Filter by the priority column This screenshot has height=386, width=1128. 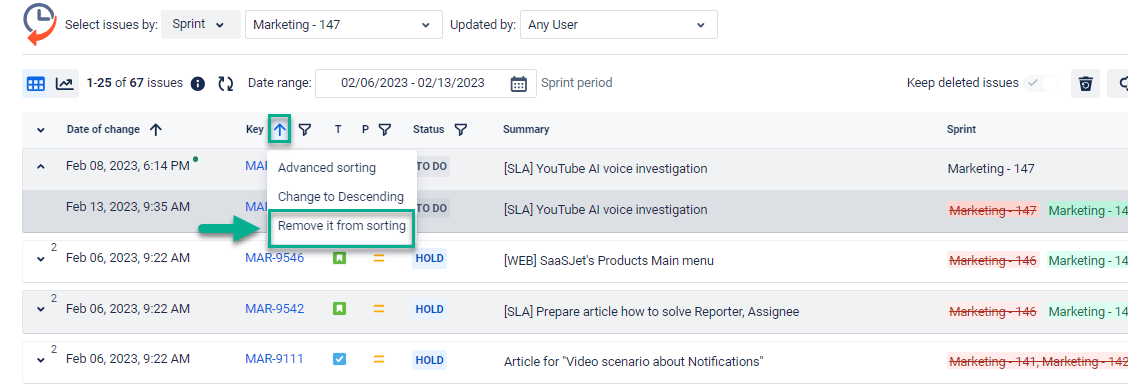point(385,129)
